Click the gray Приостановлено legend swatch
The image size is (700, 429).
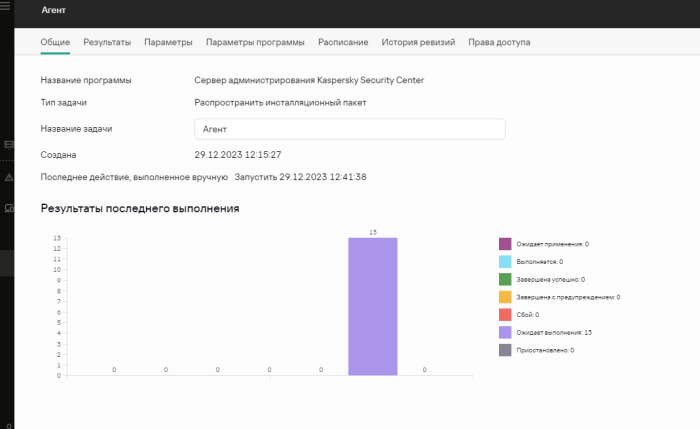tap(505, 350)
